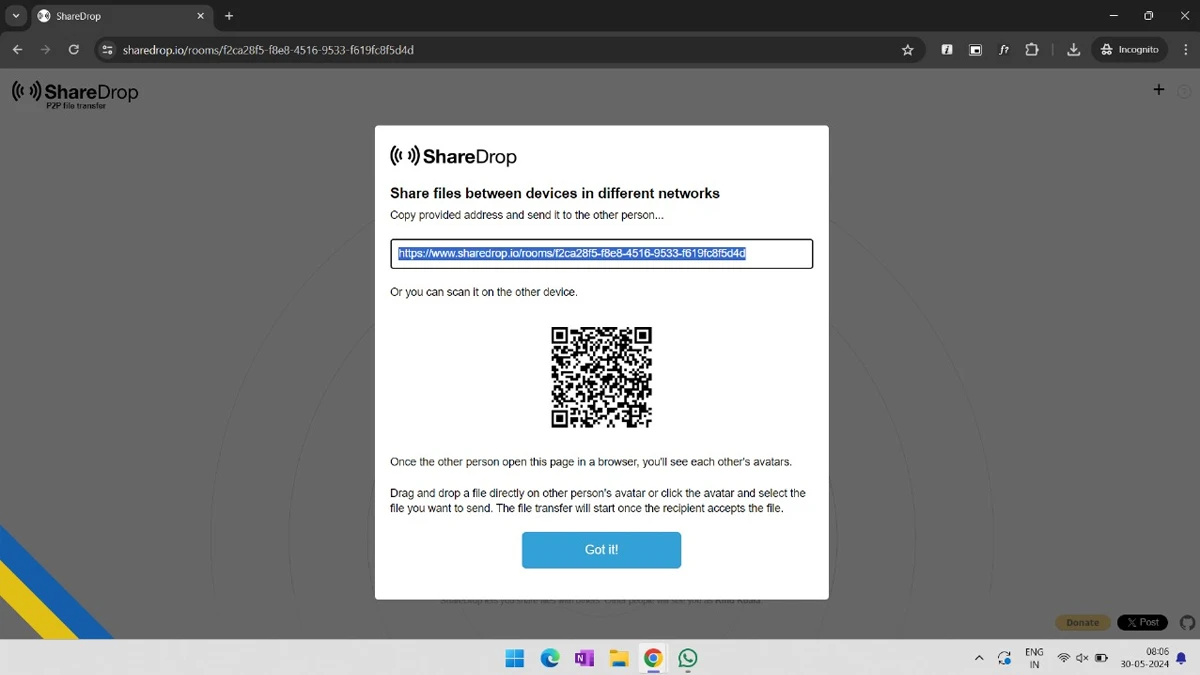This screenshot has width=1200, height=675.
Task: Click the battery tray icon
Action: [1101, 658]
